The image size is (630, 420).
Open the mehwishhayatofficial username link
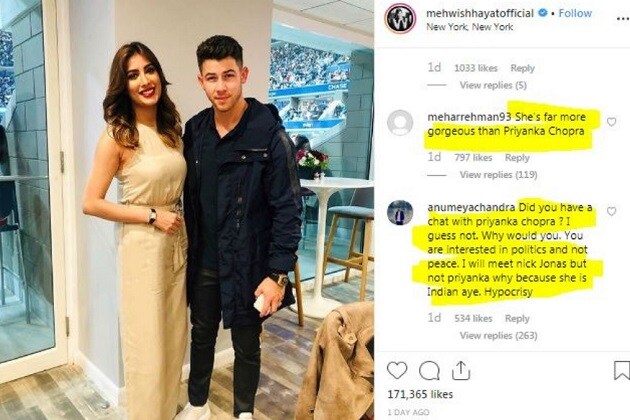coord(480,13)
